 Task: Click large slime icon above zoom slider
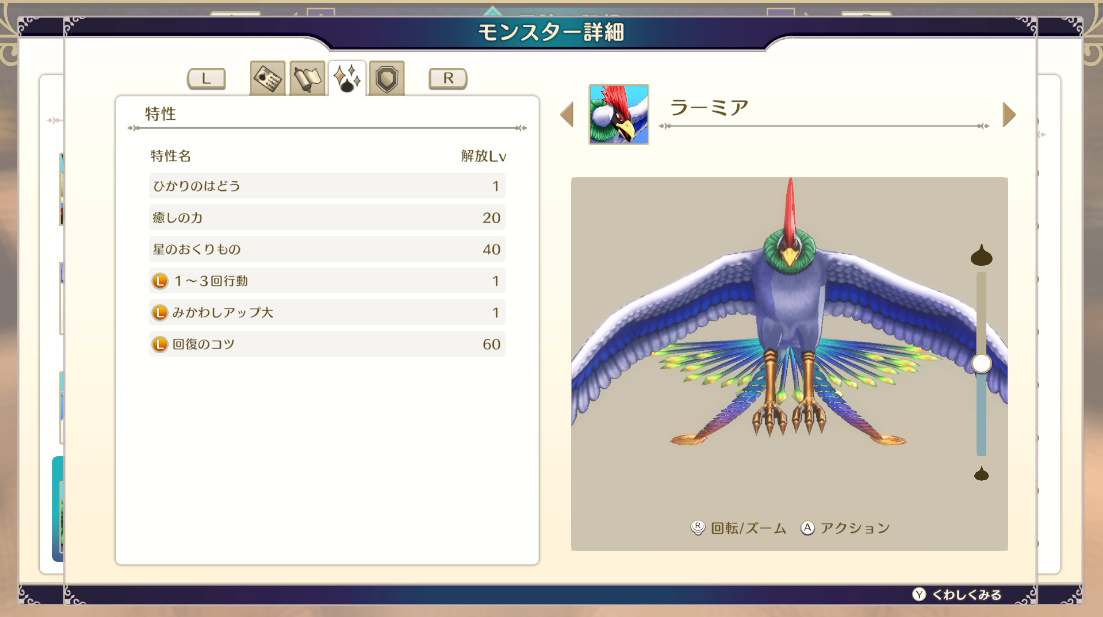click(x=981, y=255)
